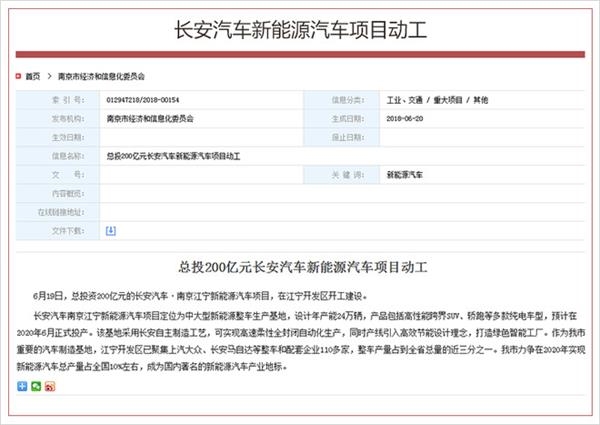The width and height of the screenshot is (600, 425).
Task: Go to 首页 breadcrumb link
Action: pos(33,77)
